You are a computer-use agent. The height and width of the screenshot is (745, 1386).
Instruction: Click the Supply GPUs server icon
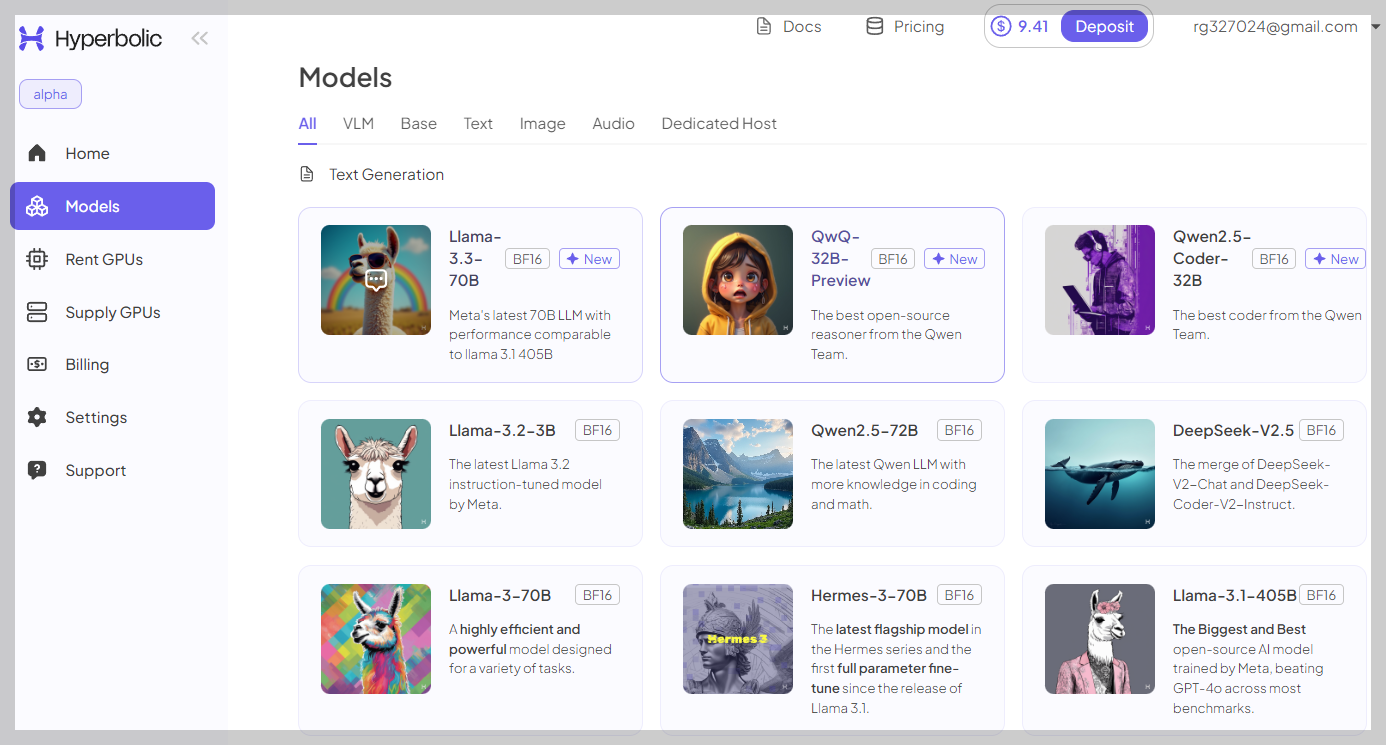pyautogui.click(x=37, y=312)
